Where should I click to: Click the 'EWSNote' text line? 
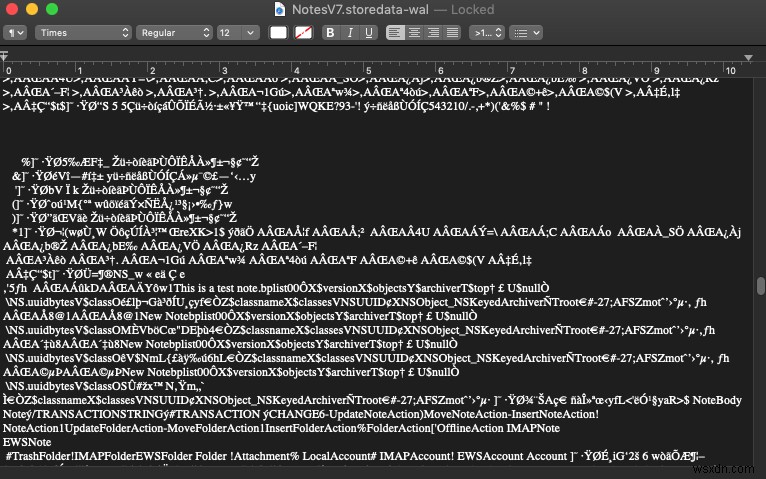point(27,442)
